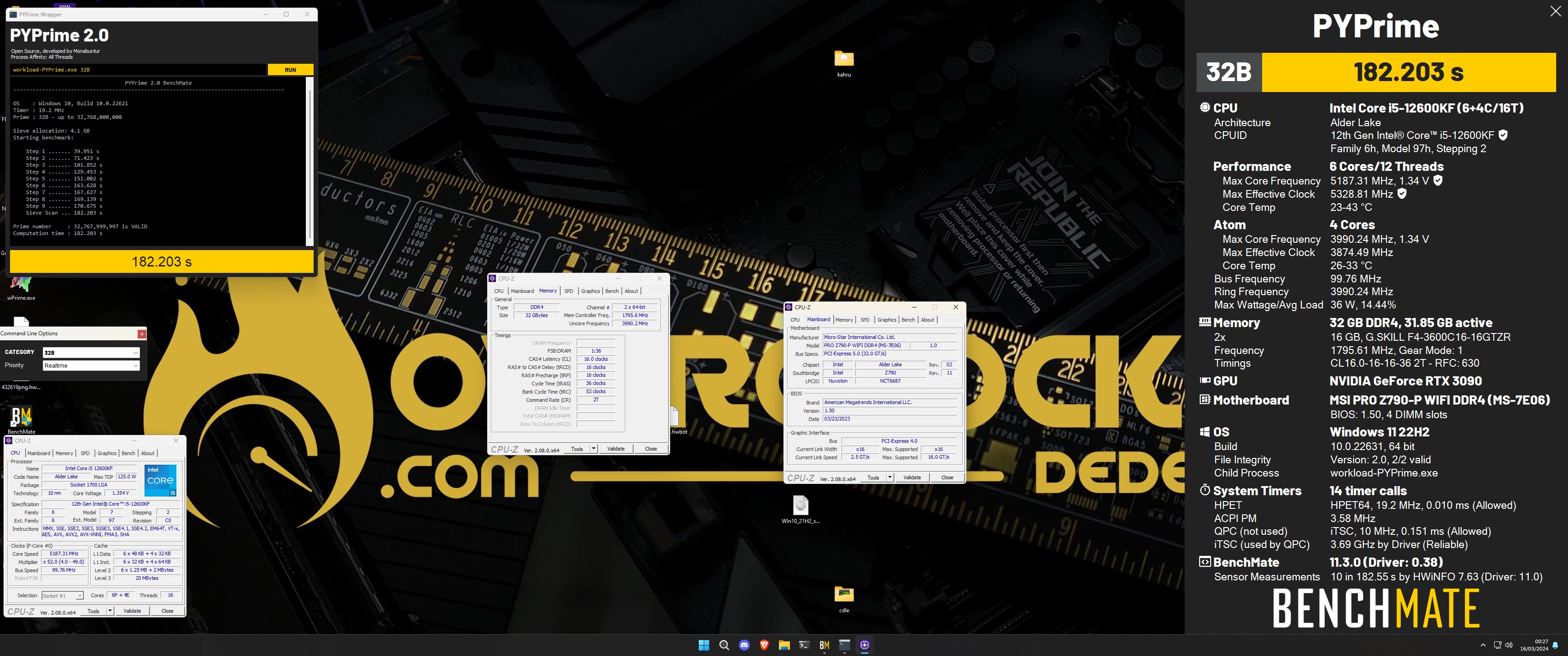This screenshot has width=1568, height=656.
Task: Click Validate in the CPU-Z processor window
Action: click(x=132, y=611)
